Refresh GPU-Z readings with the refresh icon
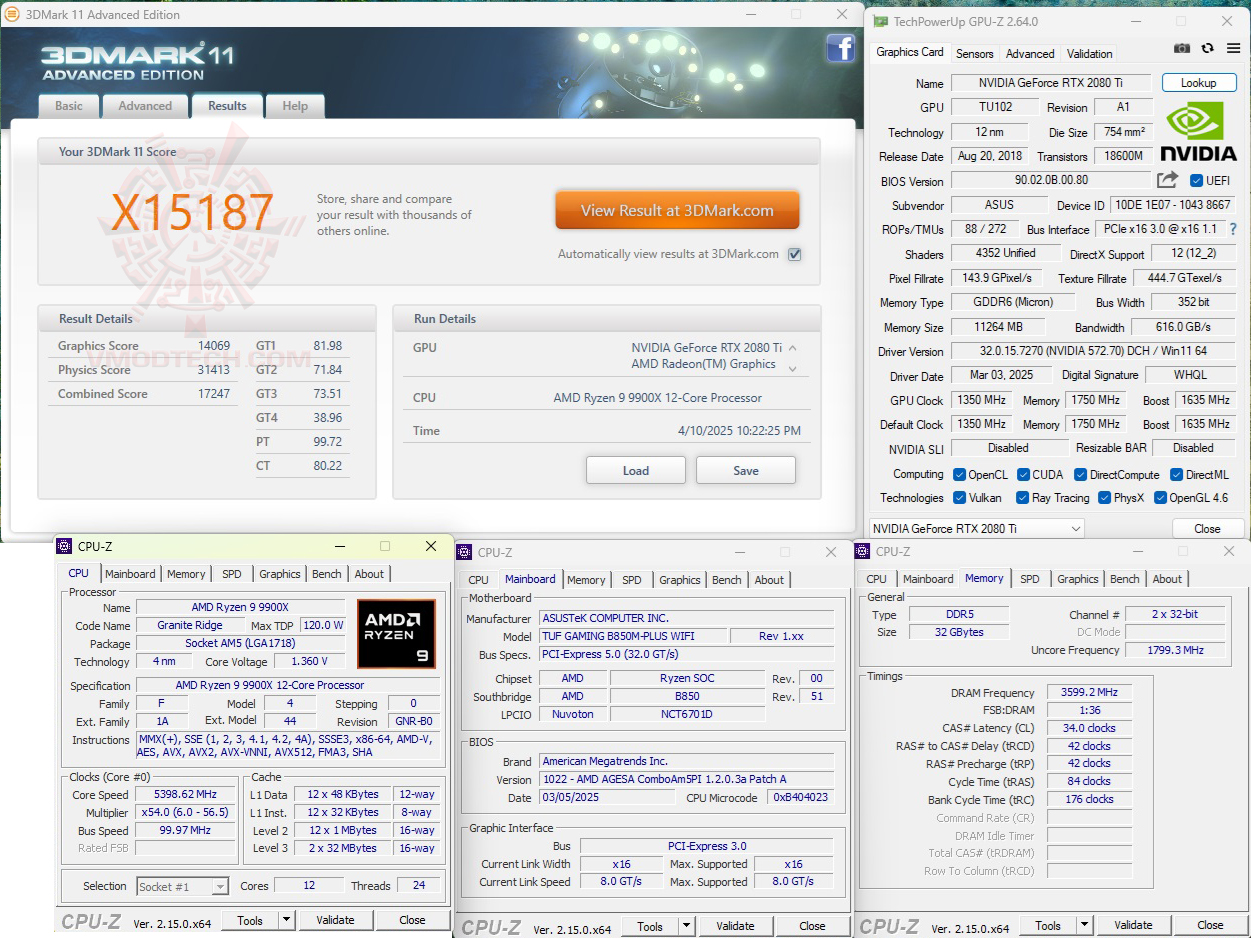The width and height of the screenshot is (1251, 938). point(1207,48)
